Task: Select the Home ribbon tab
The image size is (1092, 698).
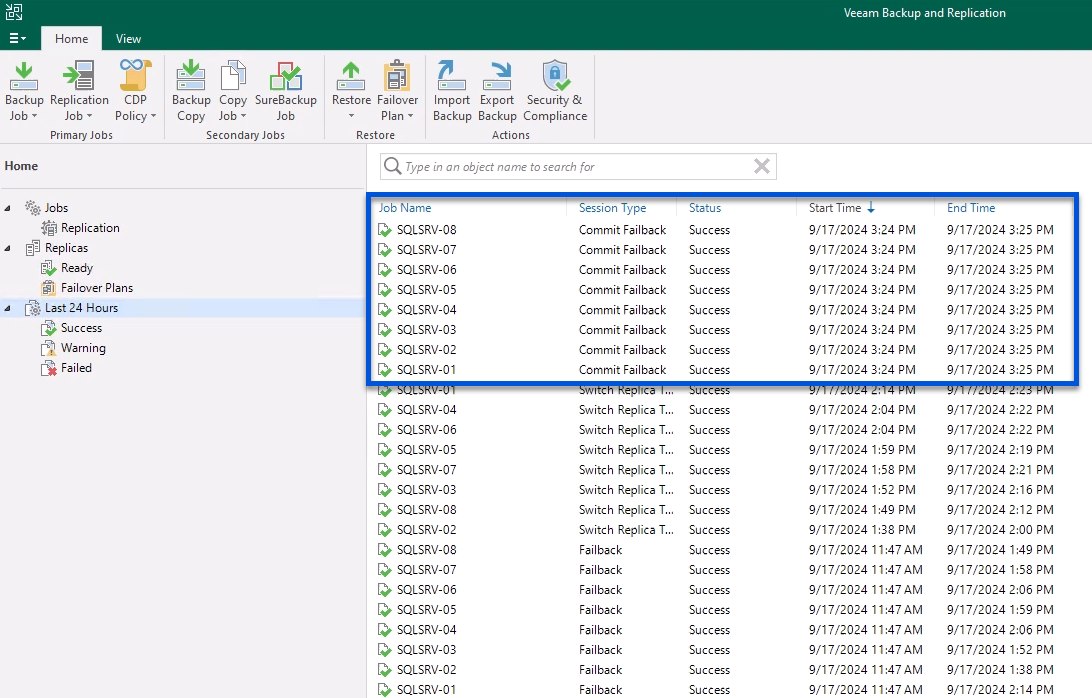Action: [x=71, y=38]
